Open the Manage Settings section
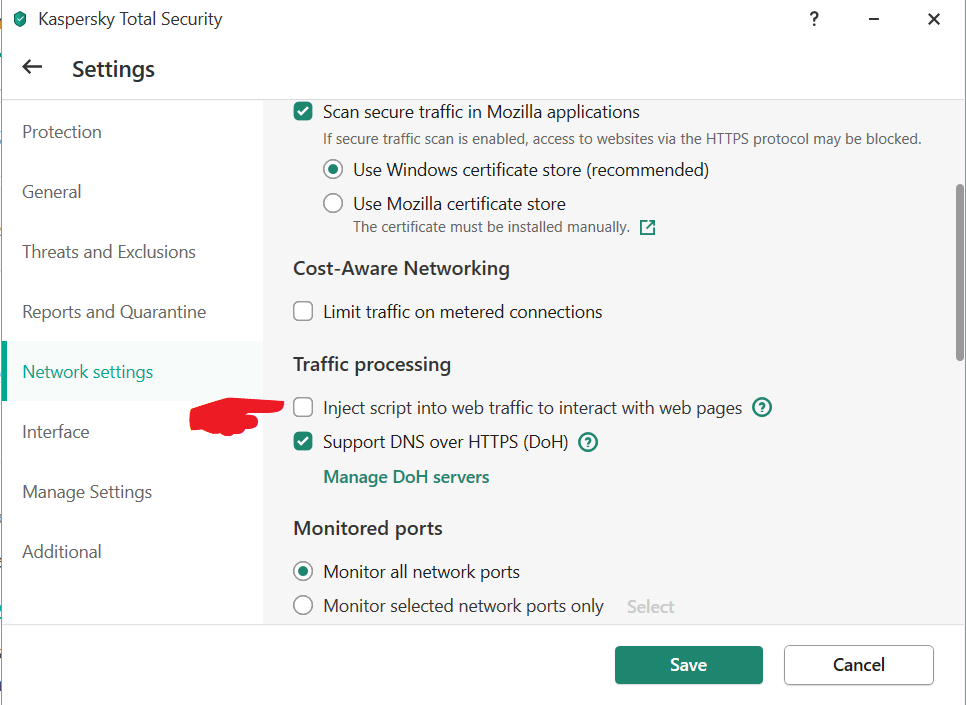This screenshot has width=966, height=705. pyautogui.click(x=132, y=492)
